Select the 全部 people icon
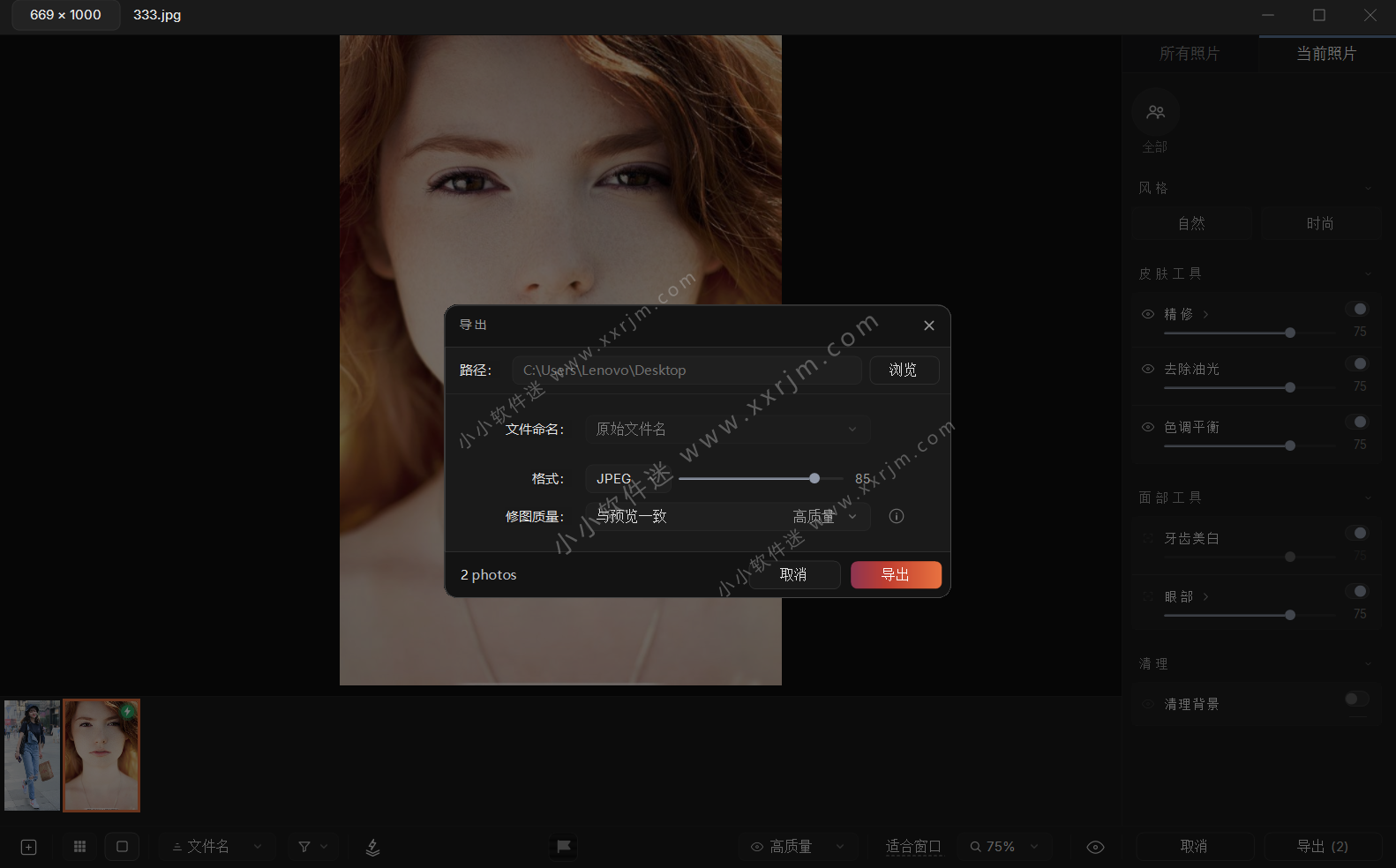This screenshot has width=1396, height=868. pyautogui.click(x=1155, y=112)
